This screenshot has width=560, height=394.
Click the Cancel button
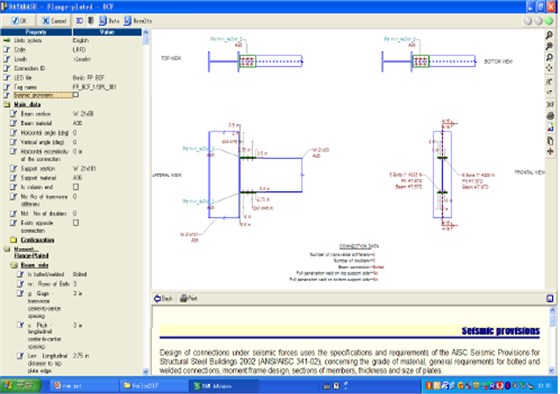pos(54,21)
